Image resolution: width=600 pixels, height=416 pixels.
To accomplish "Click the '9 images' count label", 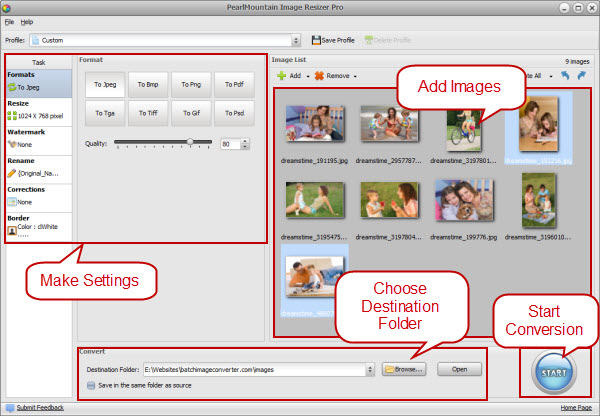I will [577, 62].
